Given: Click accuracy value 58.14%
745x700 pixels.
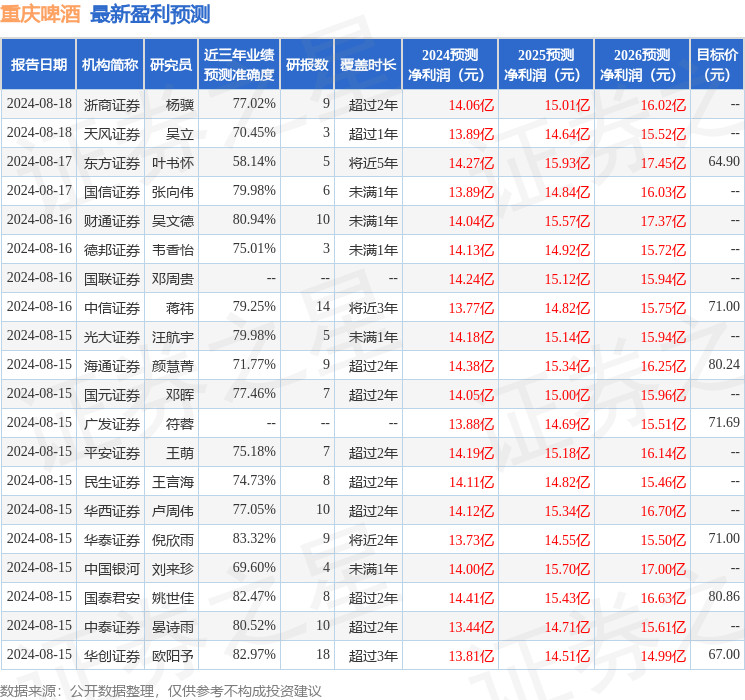Looking at the screenshot, I should click(254, 162).
